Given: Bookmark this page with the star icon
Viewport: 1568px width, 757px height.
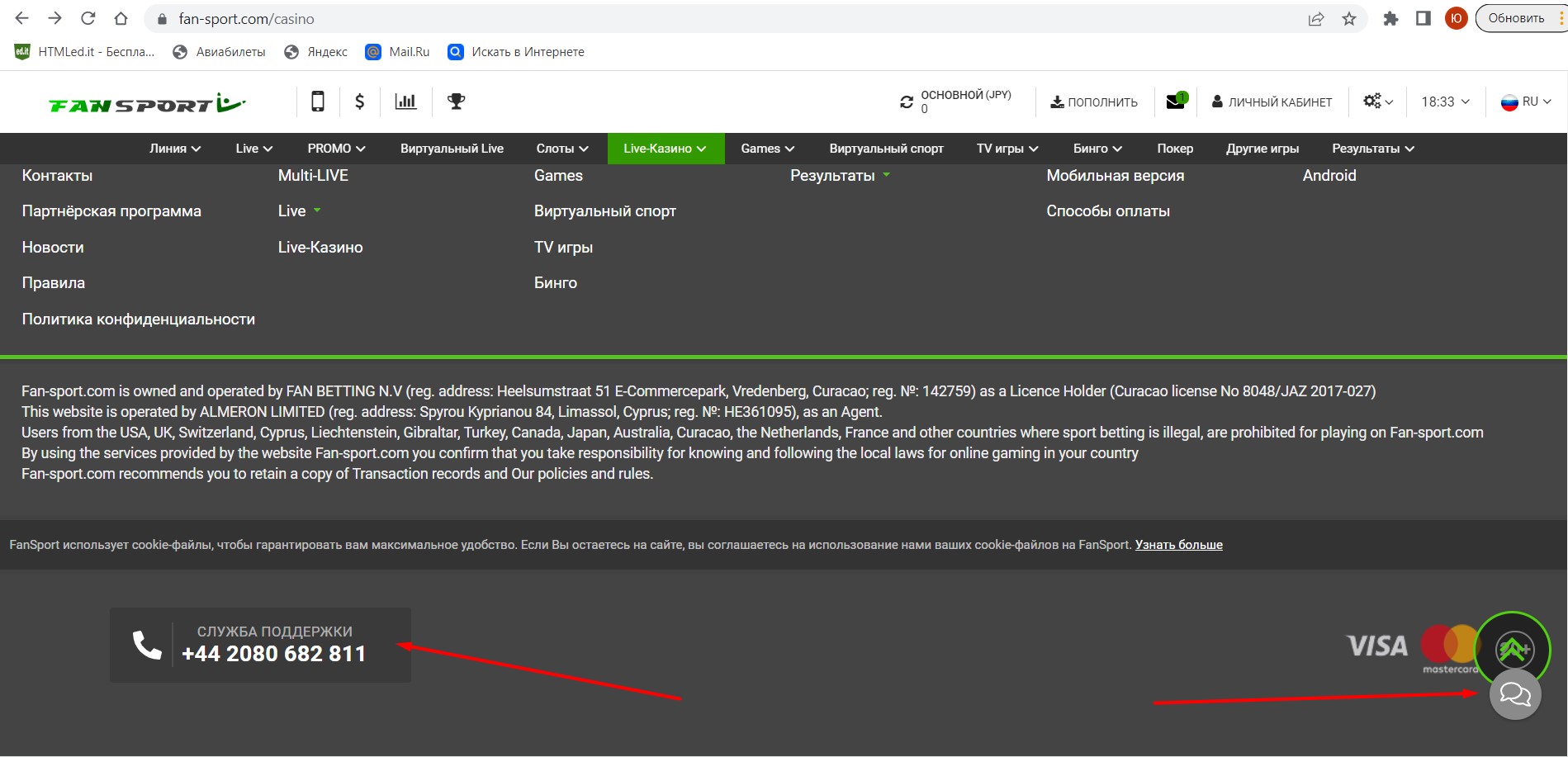Looking at the screenshot, I should [x=1349, y=18].
